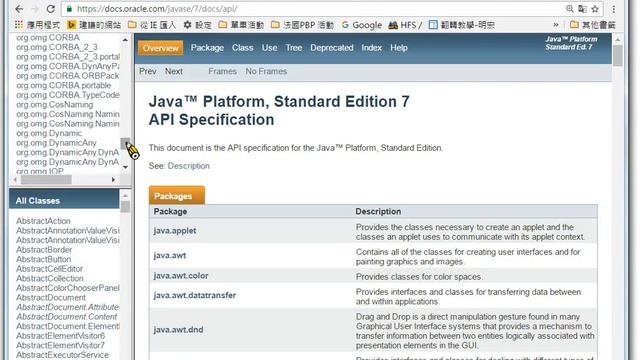The height and width of the screenshot is (360, 640).
Task: Open the 從 IE 匯入 bookmark folder
Action: 152,25
